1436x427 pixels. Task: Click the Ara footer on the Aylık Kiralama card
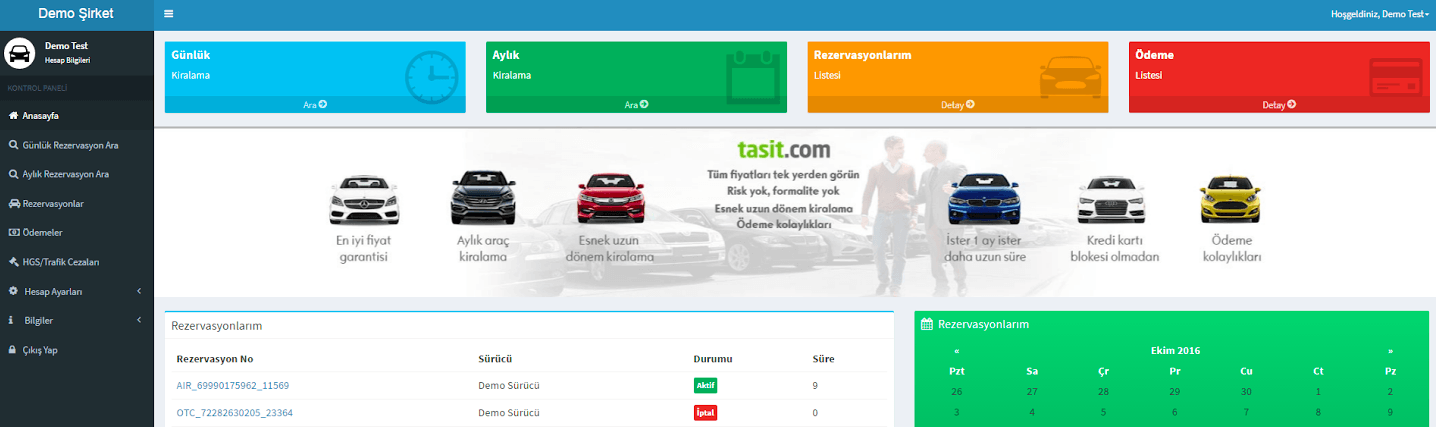(637, 104)
